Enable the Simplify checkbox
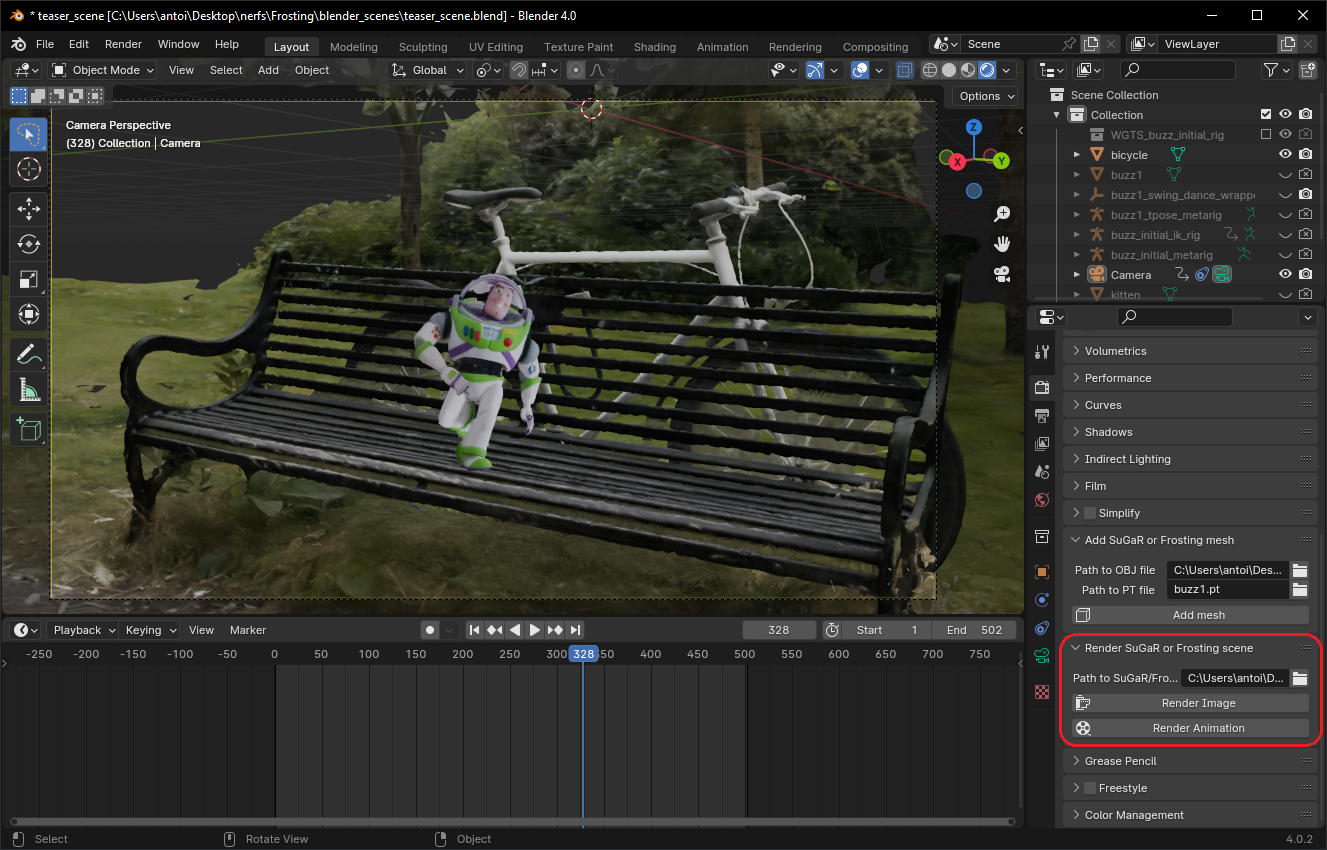The image size is (1327, 850). [1090, 513]
